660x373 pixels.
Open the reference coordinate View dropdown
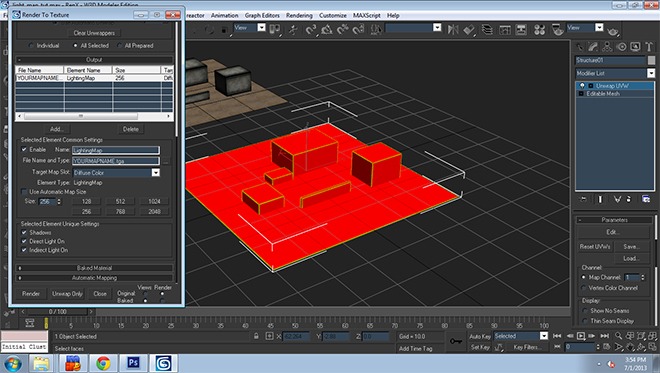261,28
